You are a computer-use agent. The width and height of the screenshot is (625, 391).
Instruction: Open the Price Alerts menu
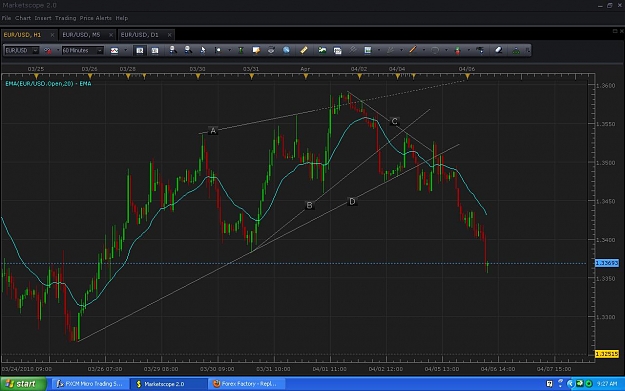click(x=96, y=18)
